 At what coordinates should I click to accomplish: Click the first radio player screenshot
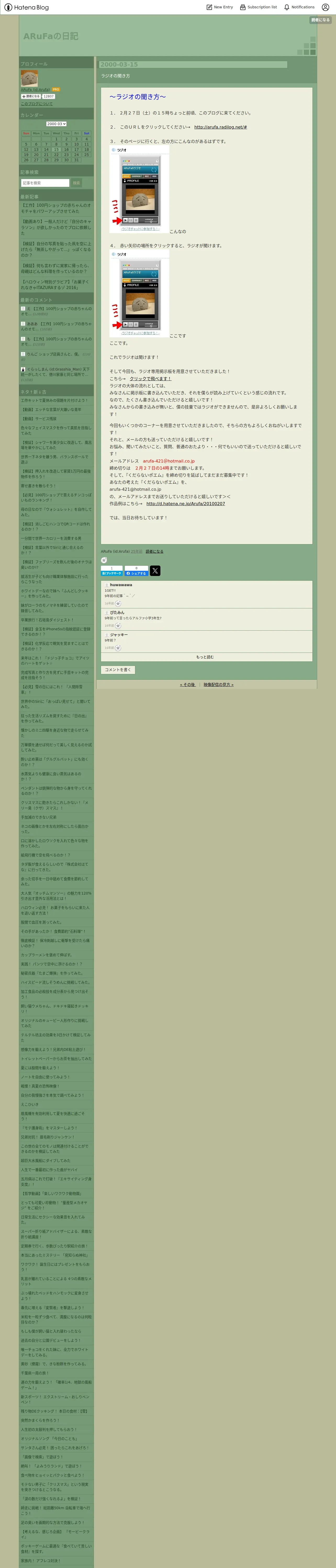(139, 189)
